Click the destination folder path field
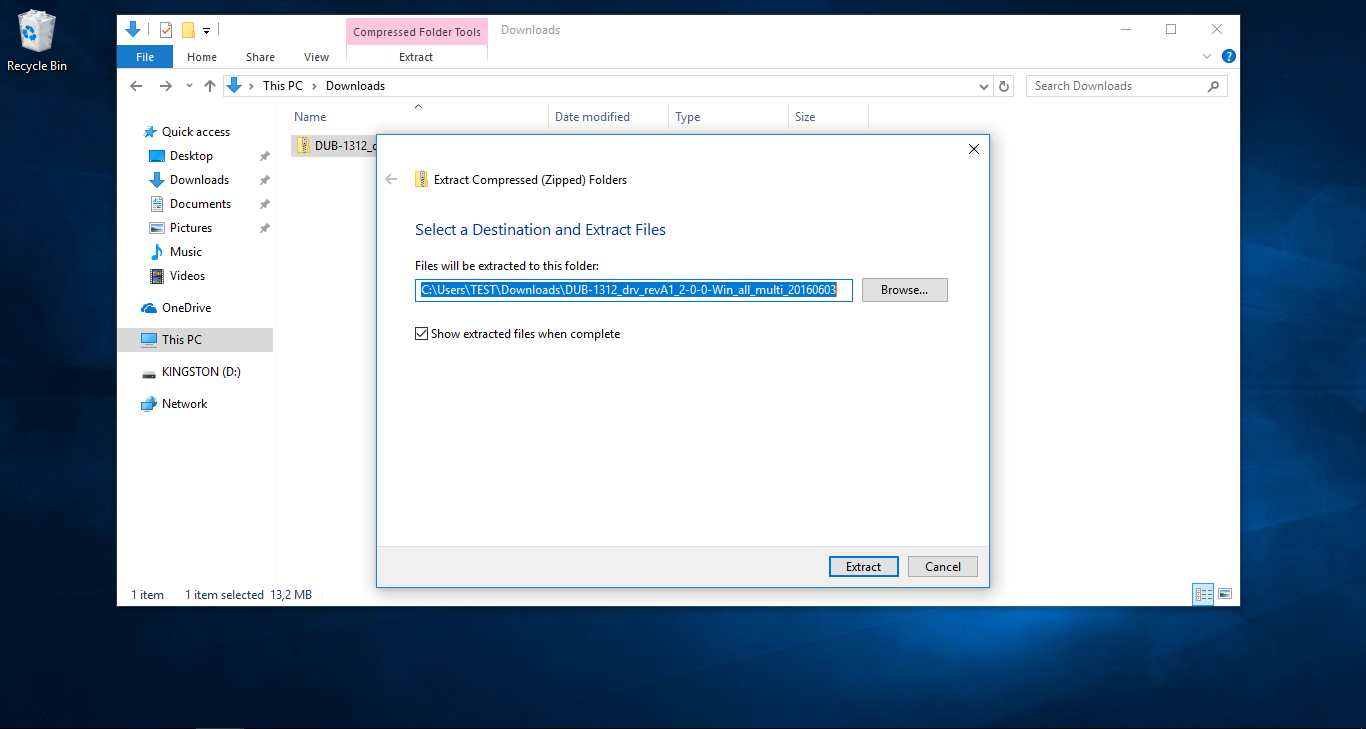The height and width of the screenshot is (729, 1366). click(633, 290)
